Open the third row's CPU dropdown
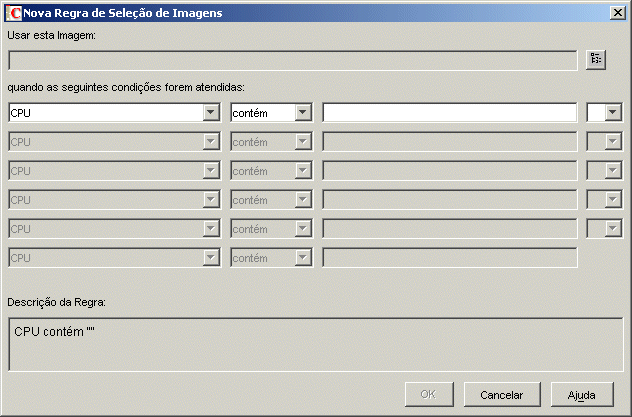 (x=211, y=171)
